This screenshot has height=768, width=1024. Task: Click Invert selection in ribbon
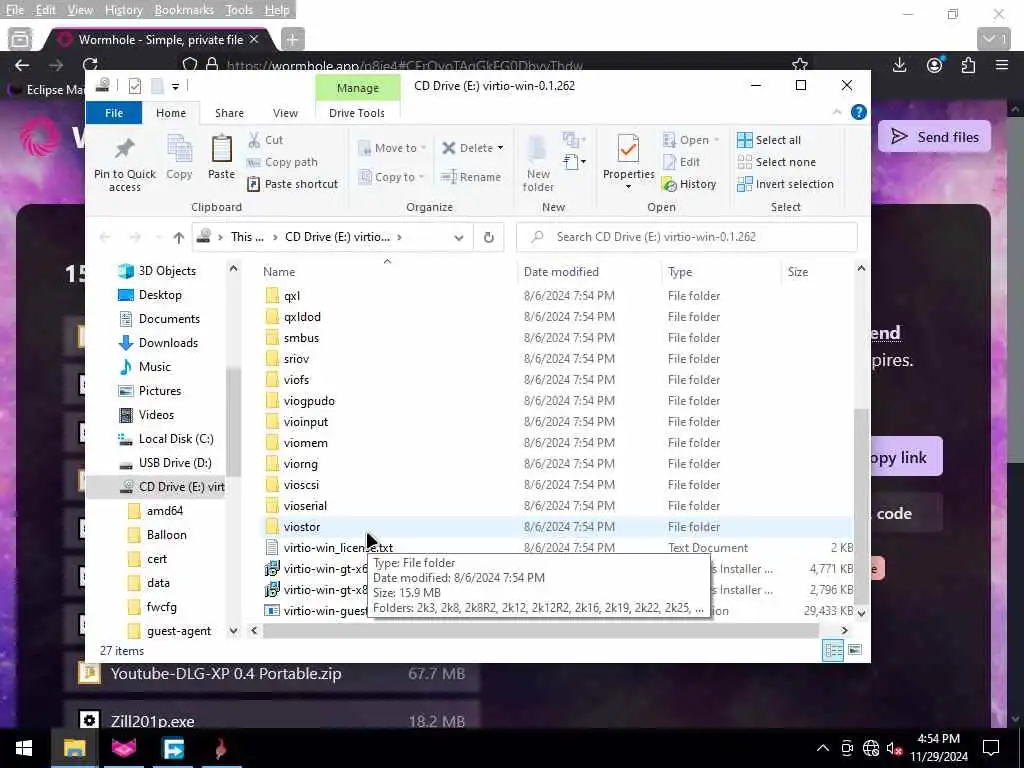pyautogui.click(x=785, y=184)
